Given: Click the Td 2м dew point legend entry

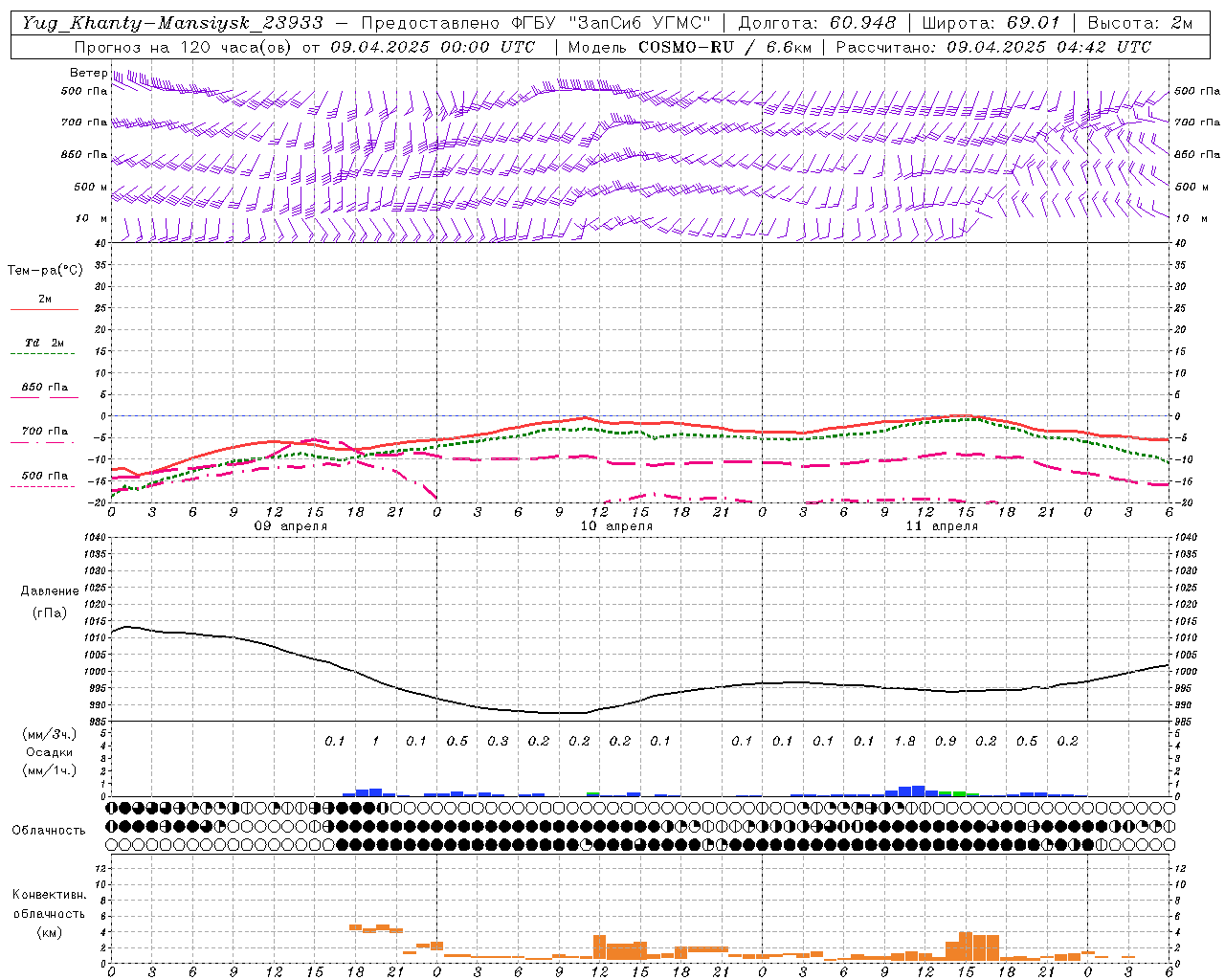Looking at the screenshot, I should coord(44,343).
